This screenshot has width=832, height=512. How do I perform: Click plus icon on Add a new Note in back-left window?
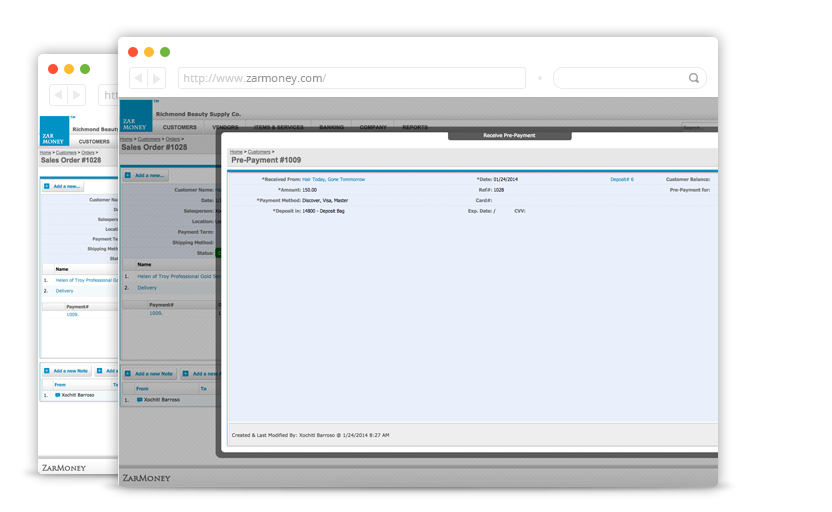click(x=47, y=371)
